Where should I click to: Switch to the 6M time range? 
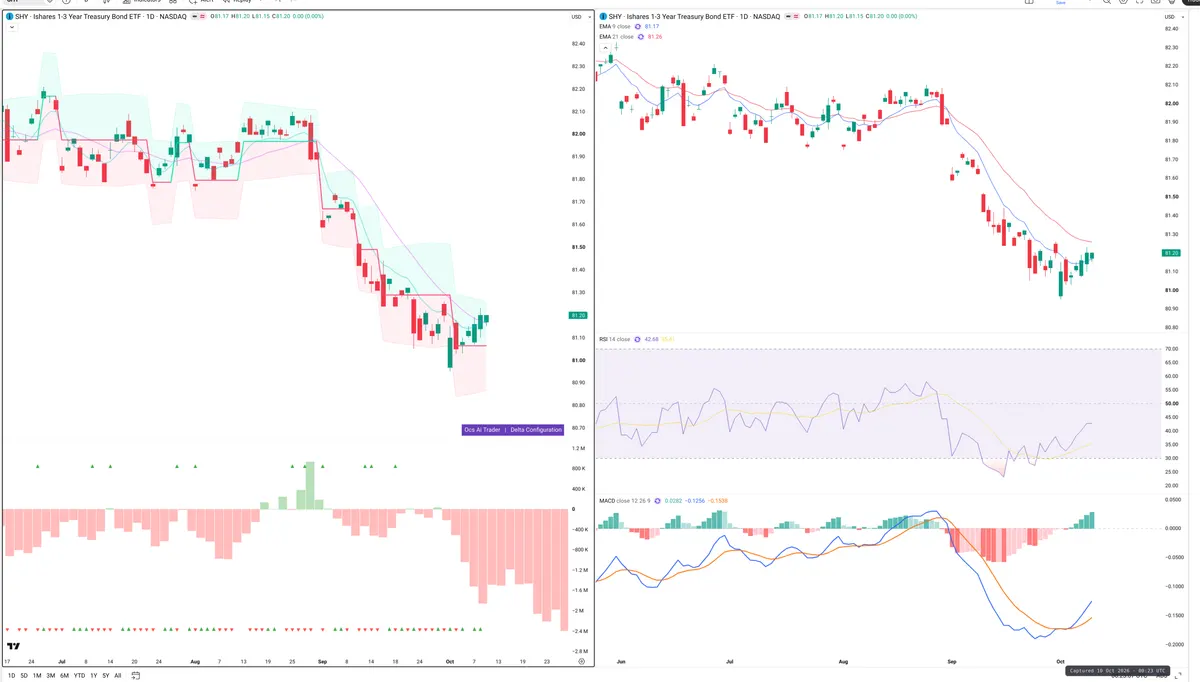coord(64,676)
